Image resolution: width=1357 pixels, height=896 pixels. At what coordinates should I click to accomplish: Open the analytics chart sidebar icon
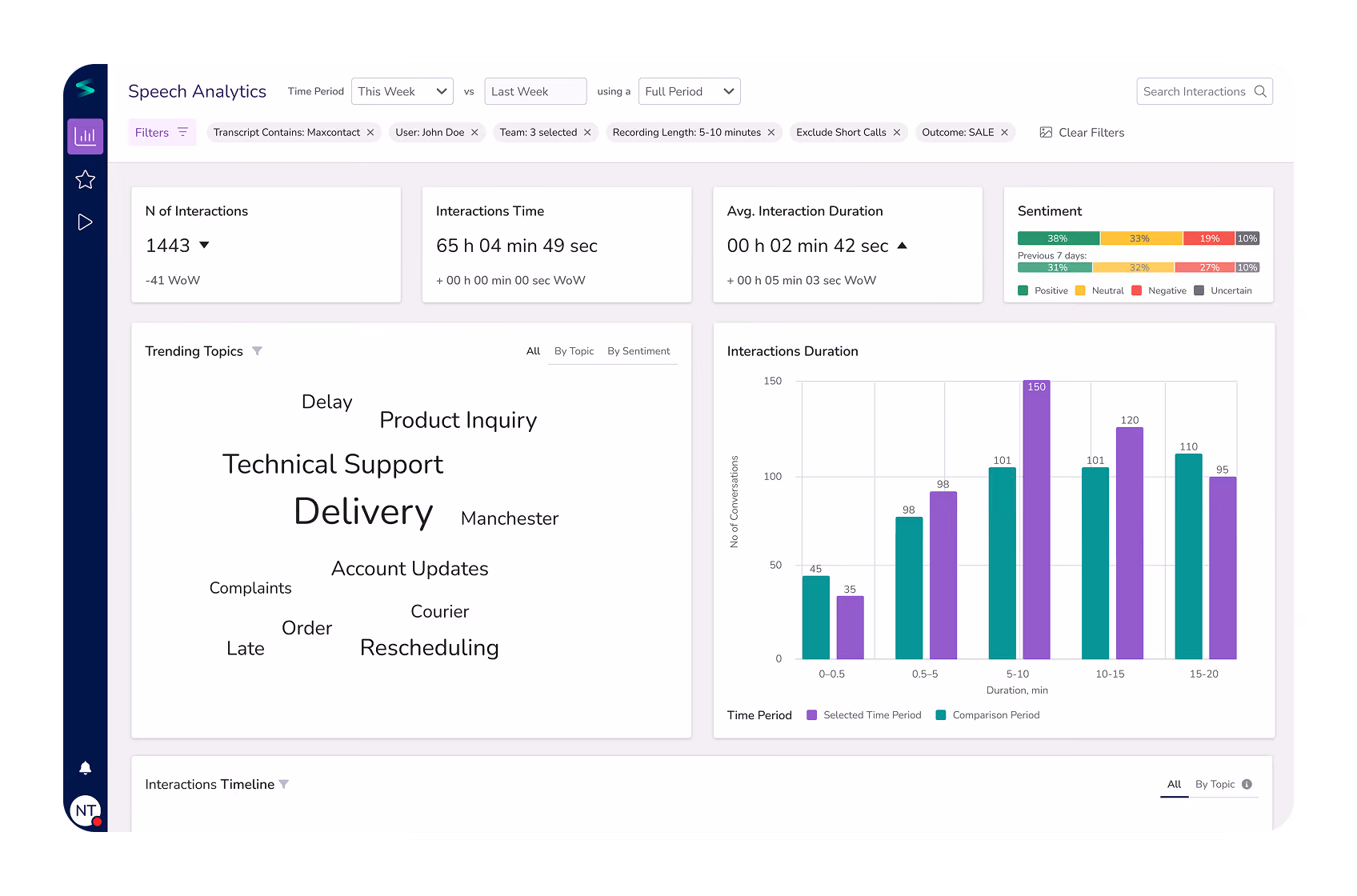pyautogui.click(x=86, y=137)
